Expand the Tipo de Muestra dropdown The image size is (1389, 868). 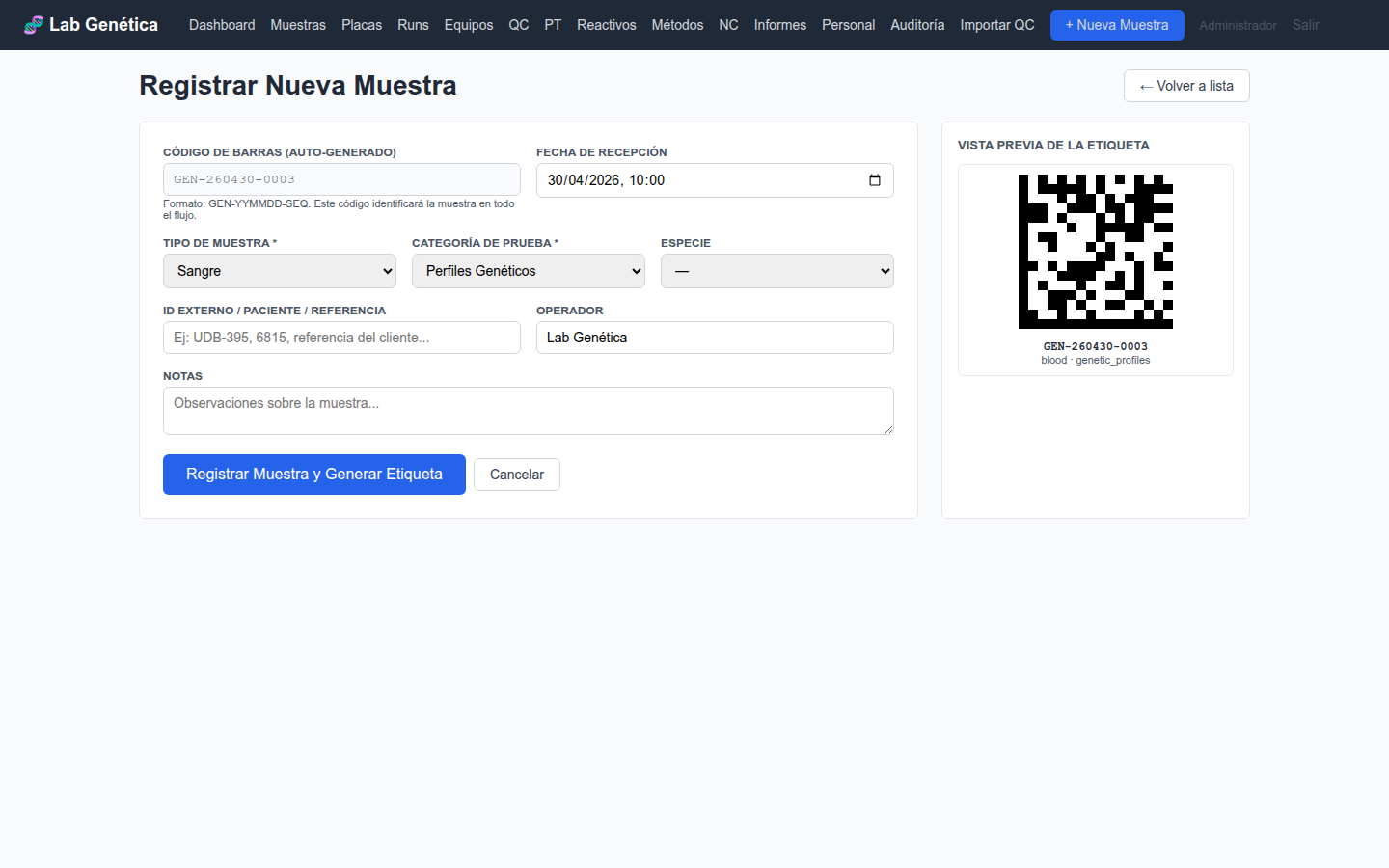pos(280,271)
